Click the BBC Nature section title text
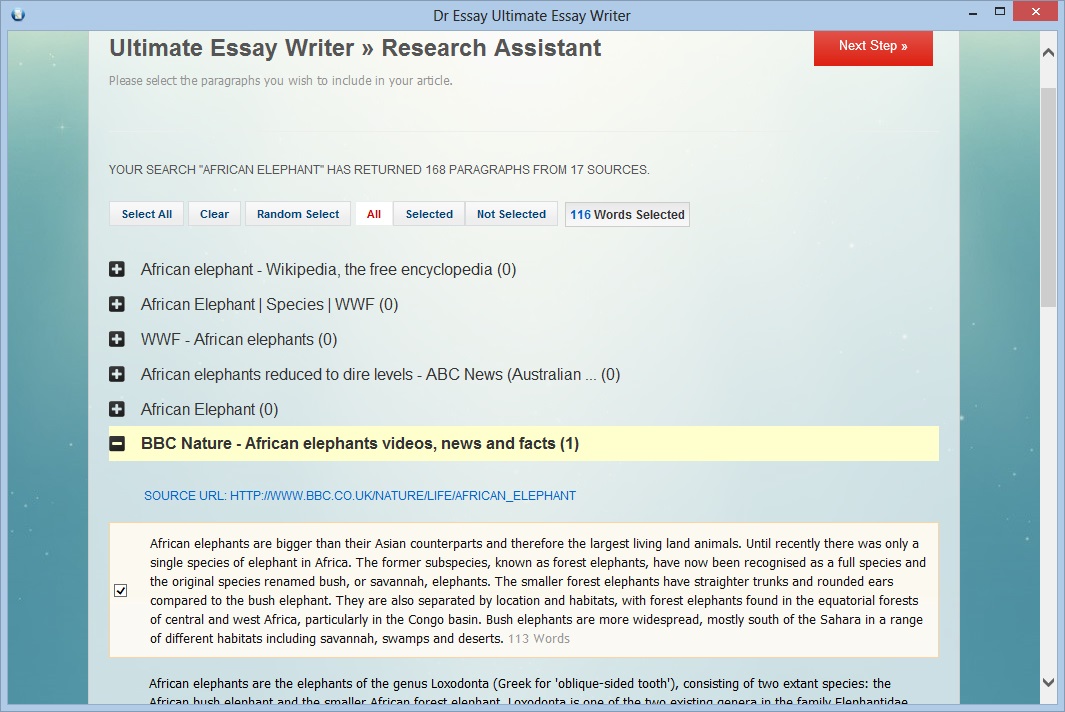This screenshot has height=712, width=1065. coord(360,444)
